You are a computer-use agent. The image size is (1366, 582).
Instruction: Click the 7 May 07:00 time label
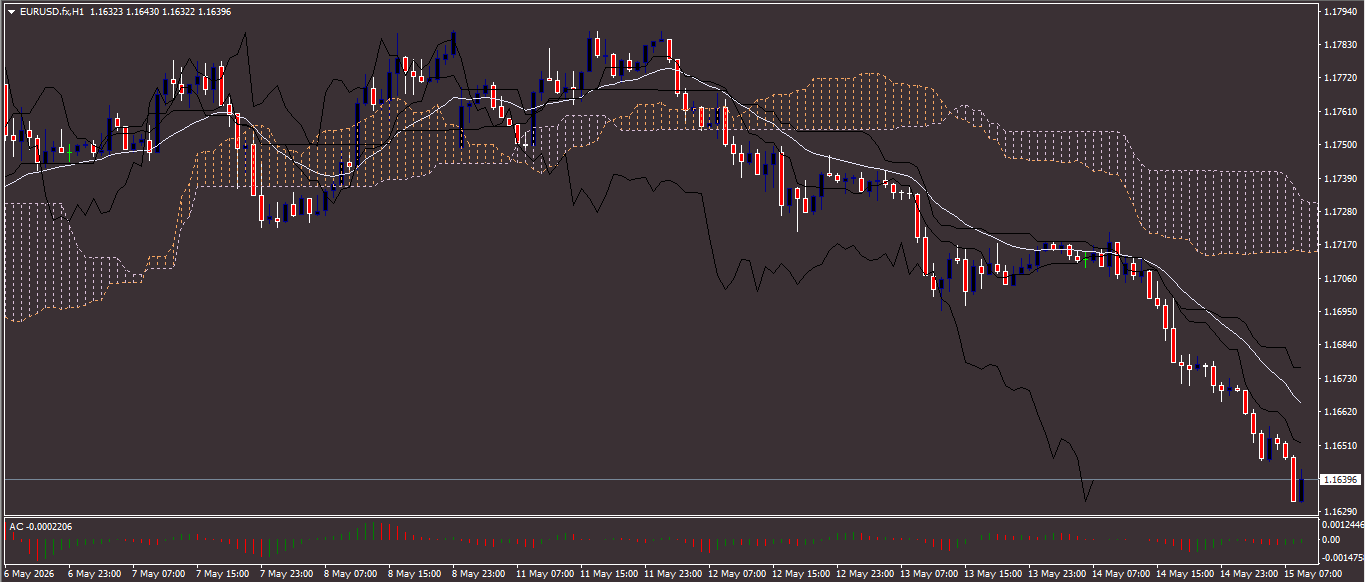[x=159, y=575]
